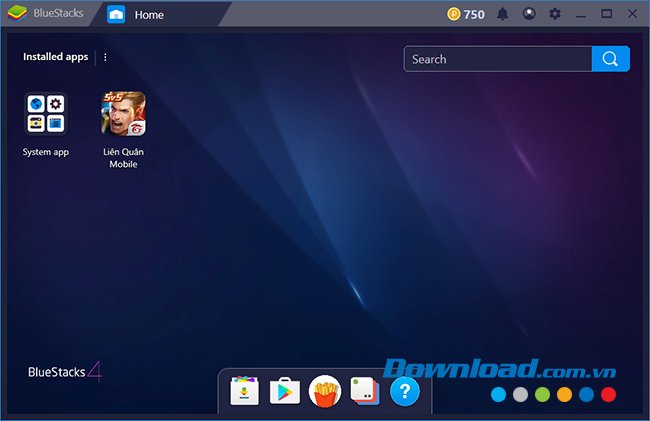650x421 pixels.
Task: Select the gray color dot
Action: [x=520, y=394]
